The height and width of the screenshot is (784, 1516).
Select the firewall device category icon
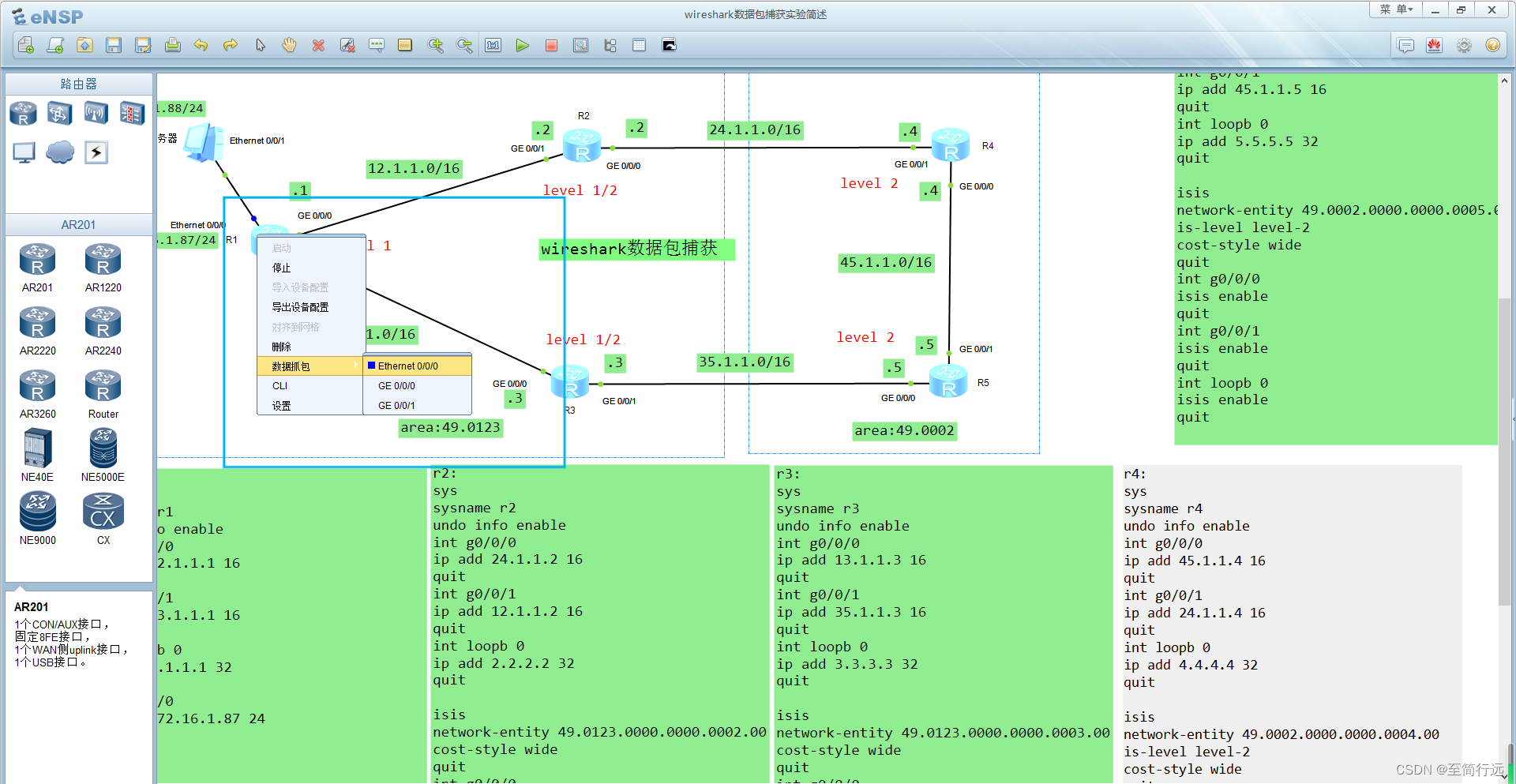[x=132, y=114]
